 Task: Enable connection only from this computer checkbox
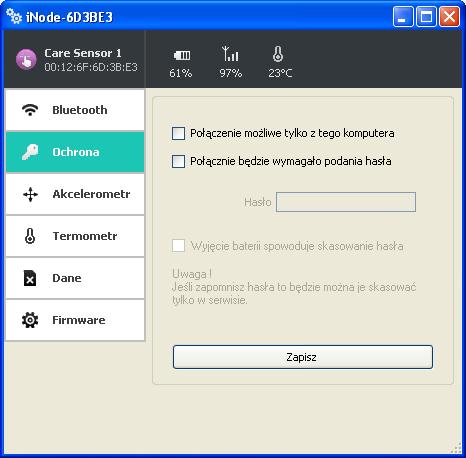178,133
